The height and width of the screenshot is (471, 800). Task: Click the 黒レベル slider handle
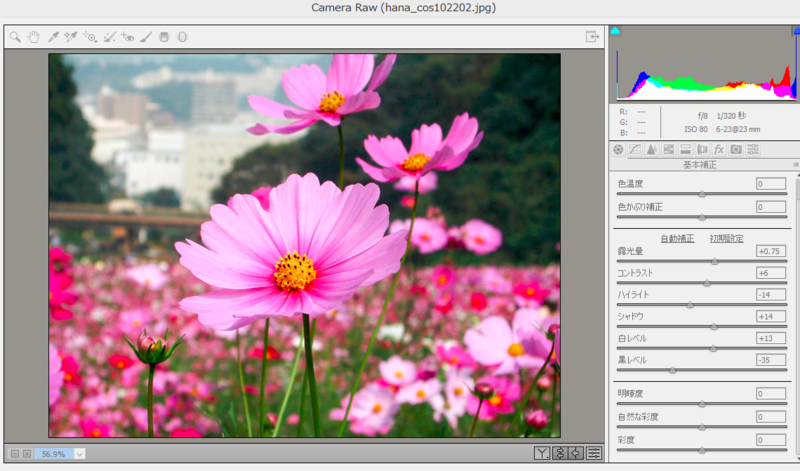tap(672, 370)
